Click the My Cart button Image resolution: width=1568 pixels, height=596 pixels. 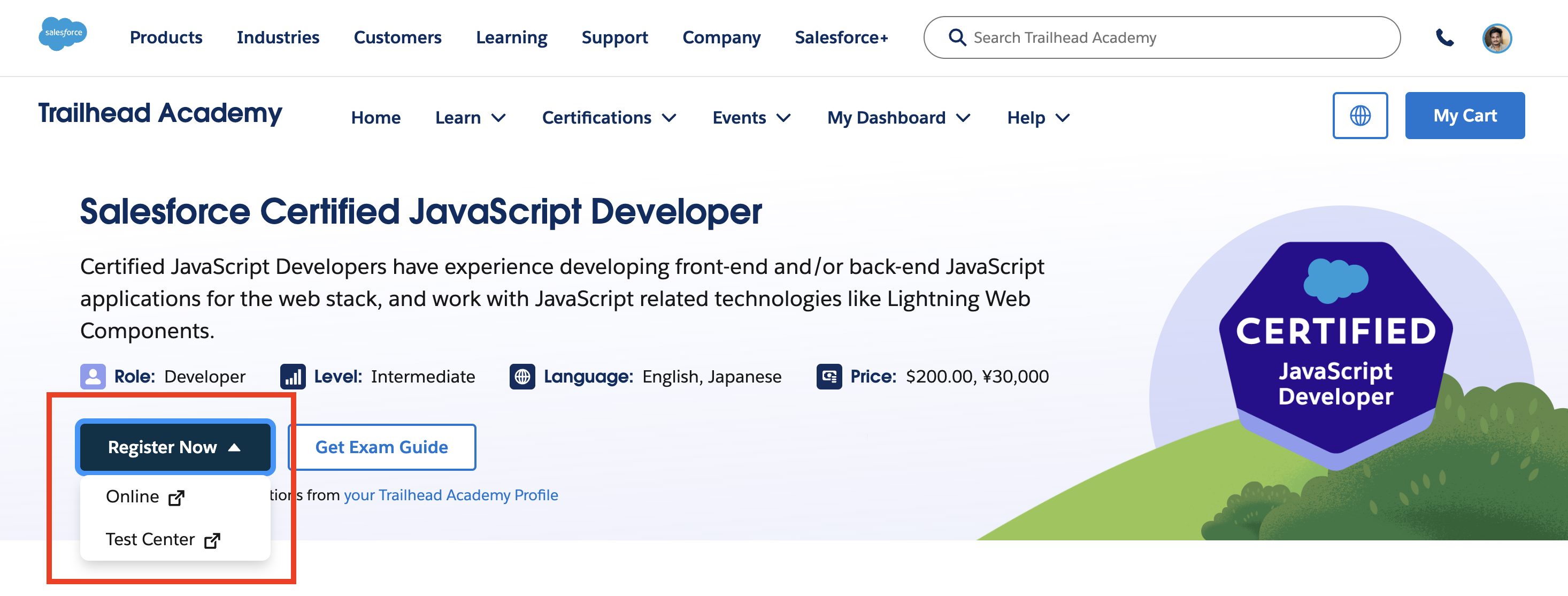point(1465,116)
